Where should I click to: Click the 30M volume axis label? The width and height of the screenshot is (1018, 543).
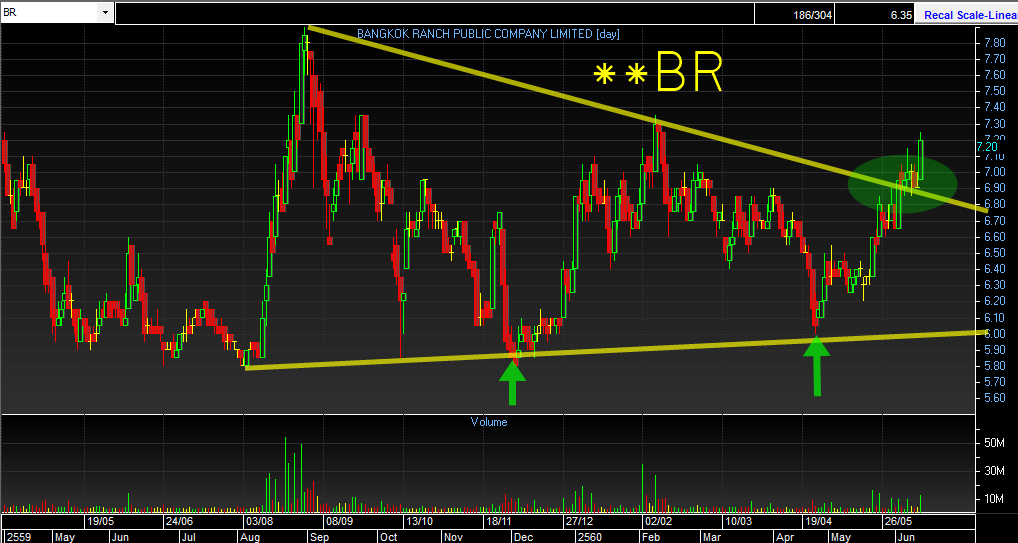click(995, 471)
